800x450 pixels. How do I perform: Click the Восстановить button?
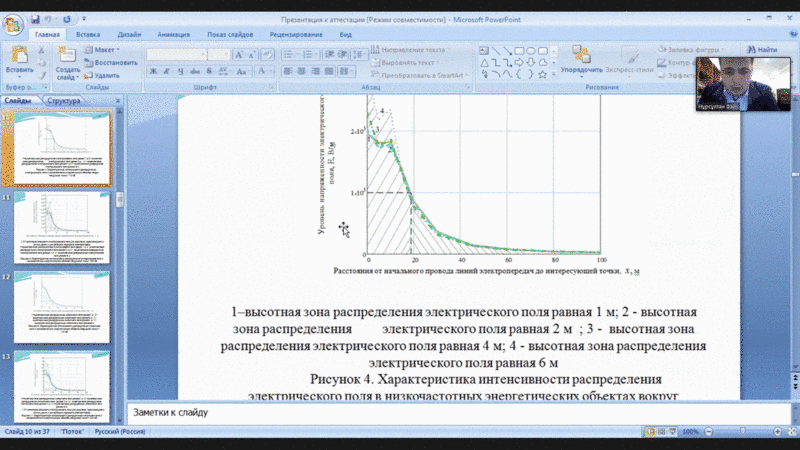[x=108, y=62]
